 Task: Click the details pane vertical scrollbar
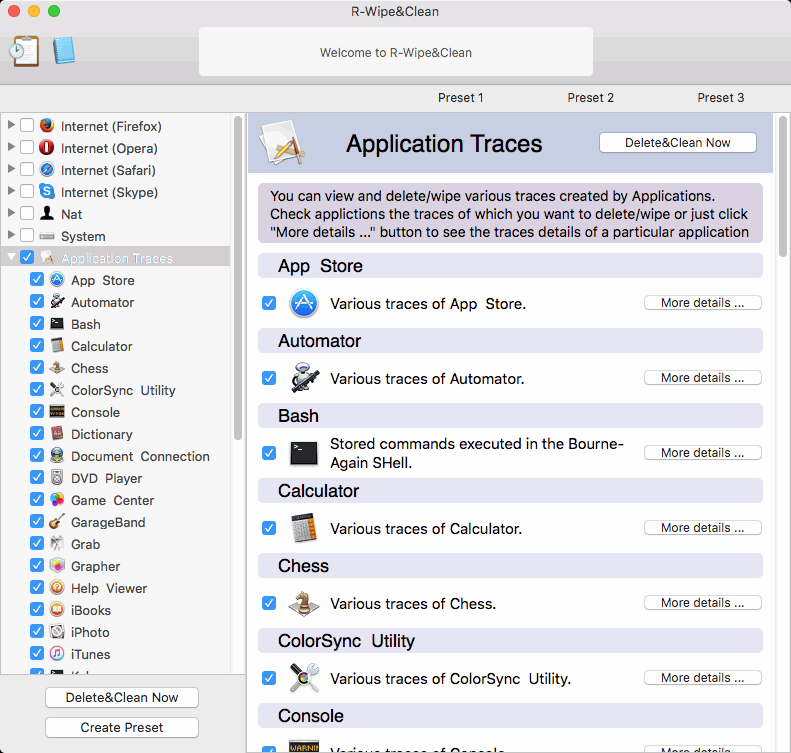783,187
